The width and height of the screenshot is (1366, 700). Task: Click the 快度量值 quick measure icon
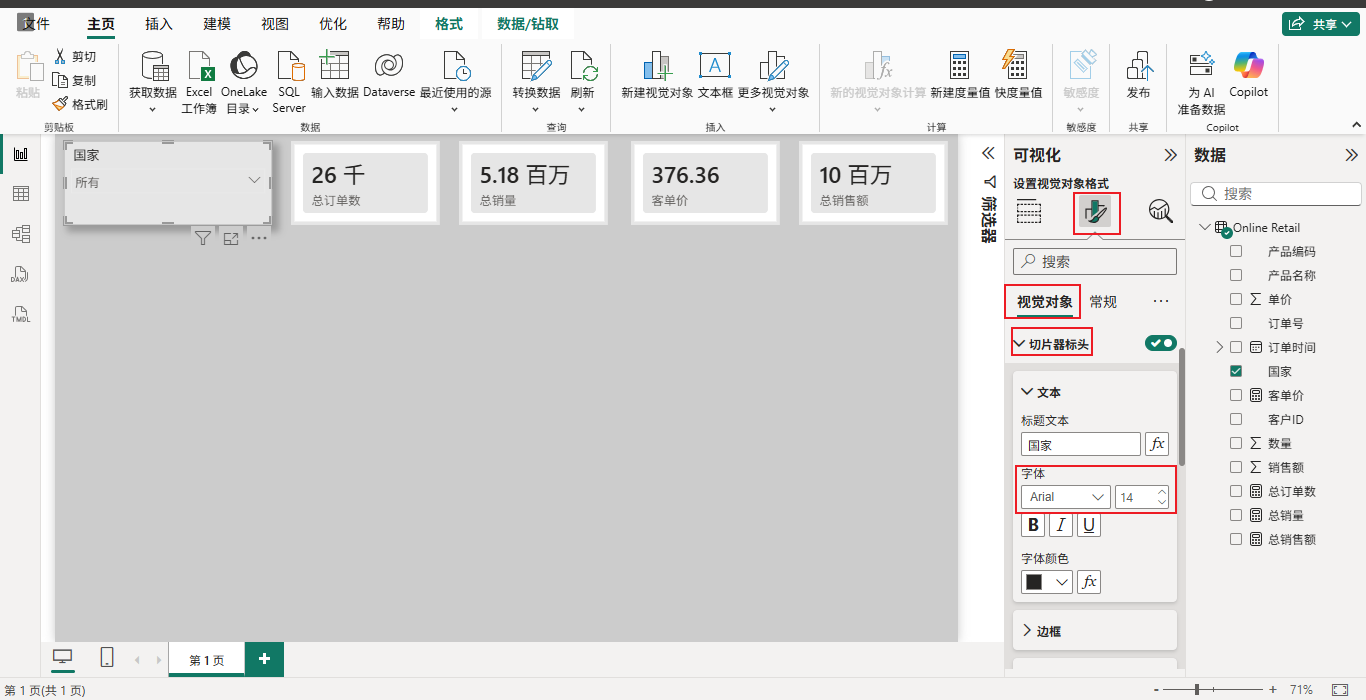[1017, 66]
